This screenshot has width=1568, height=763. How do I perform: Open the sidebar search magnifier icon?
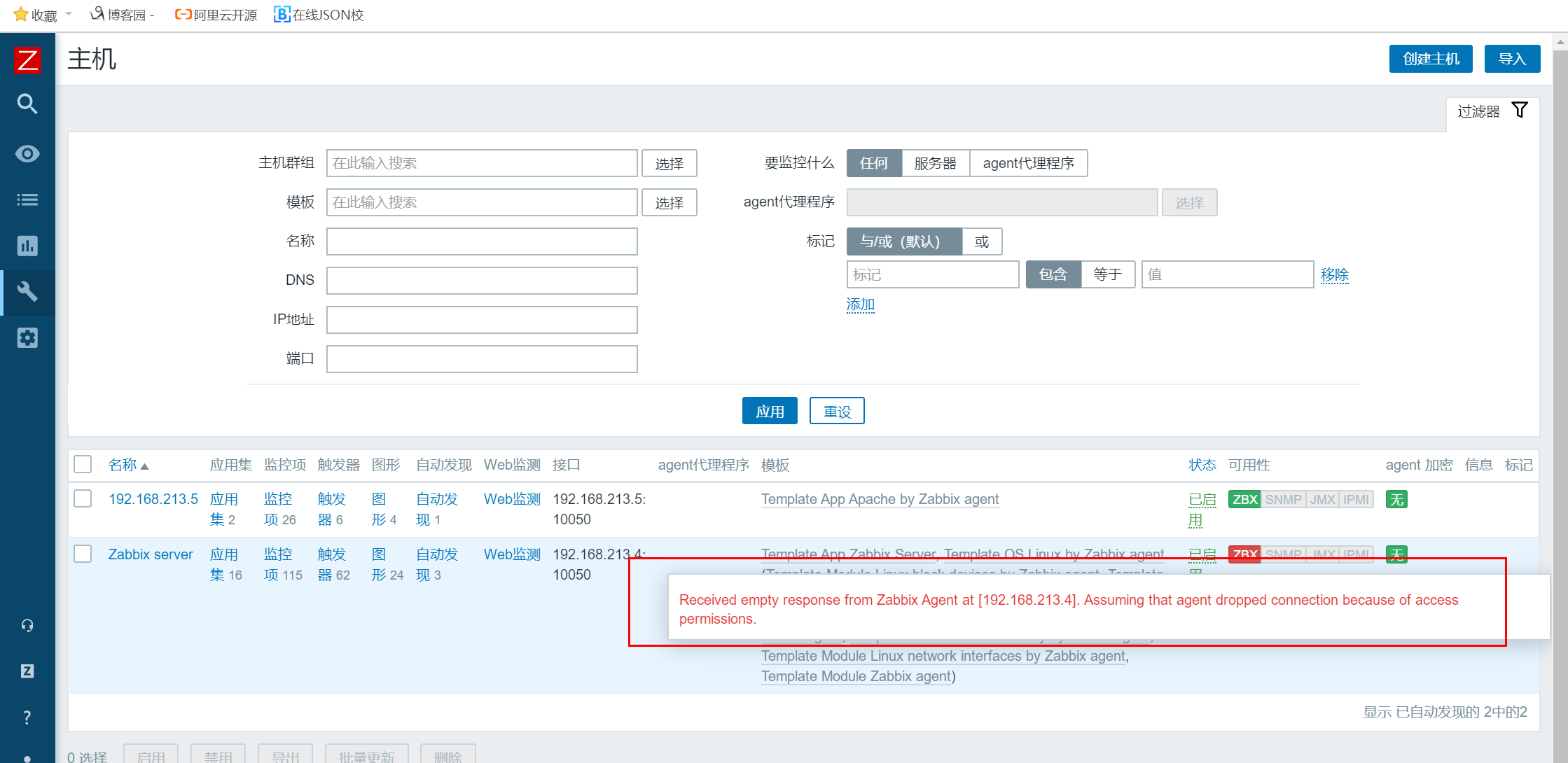click(x=27, y=104)
